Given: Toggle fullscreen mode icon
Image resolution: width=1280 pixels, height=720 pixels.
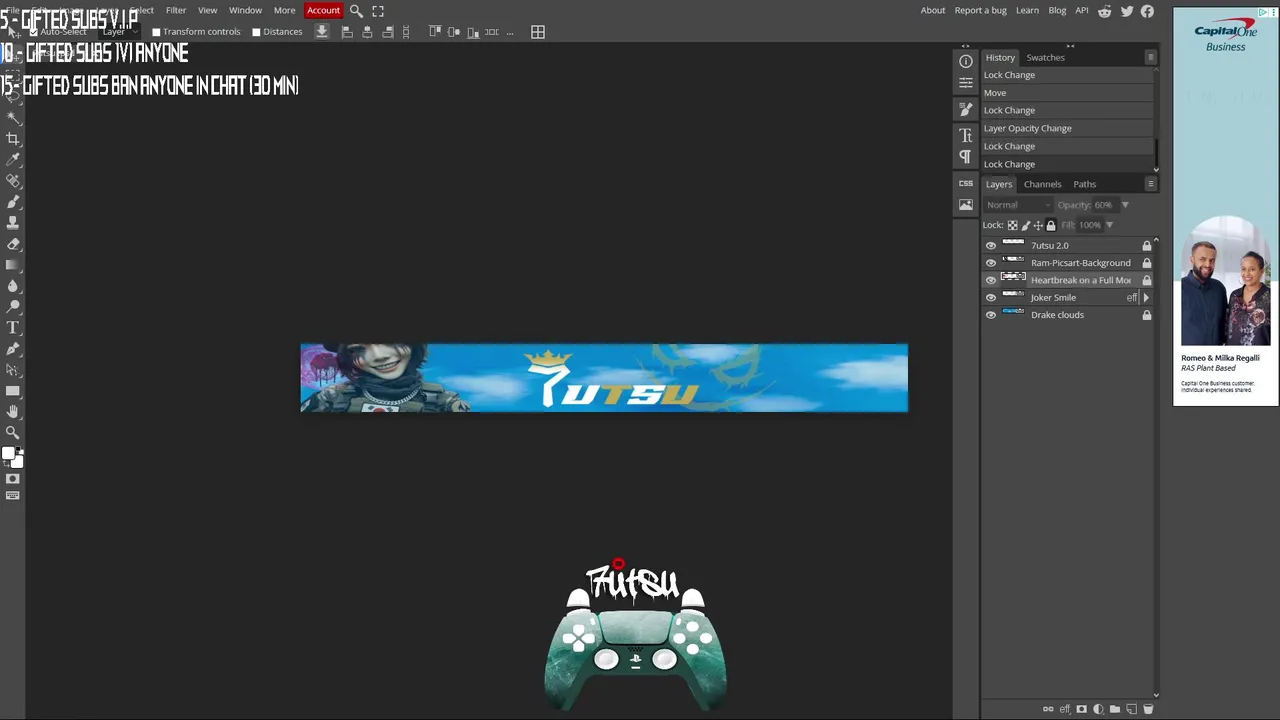Looking at the screenshot, I should coord(378,10).
